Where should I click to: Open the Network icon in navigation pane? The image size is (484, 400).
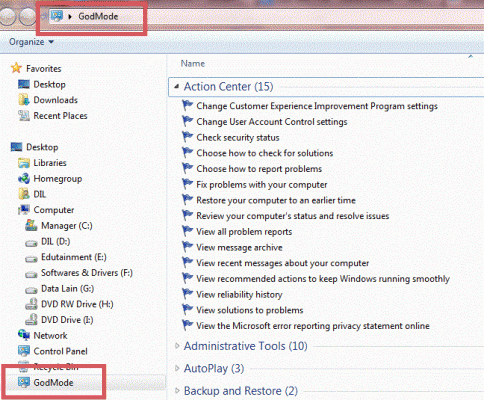click(24, 335)
